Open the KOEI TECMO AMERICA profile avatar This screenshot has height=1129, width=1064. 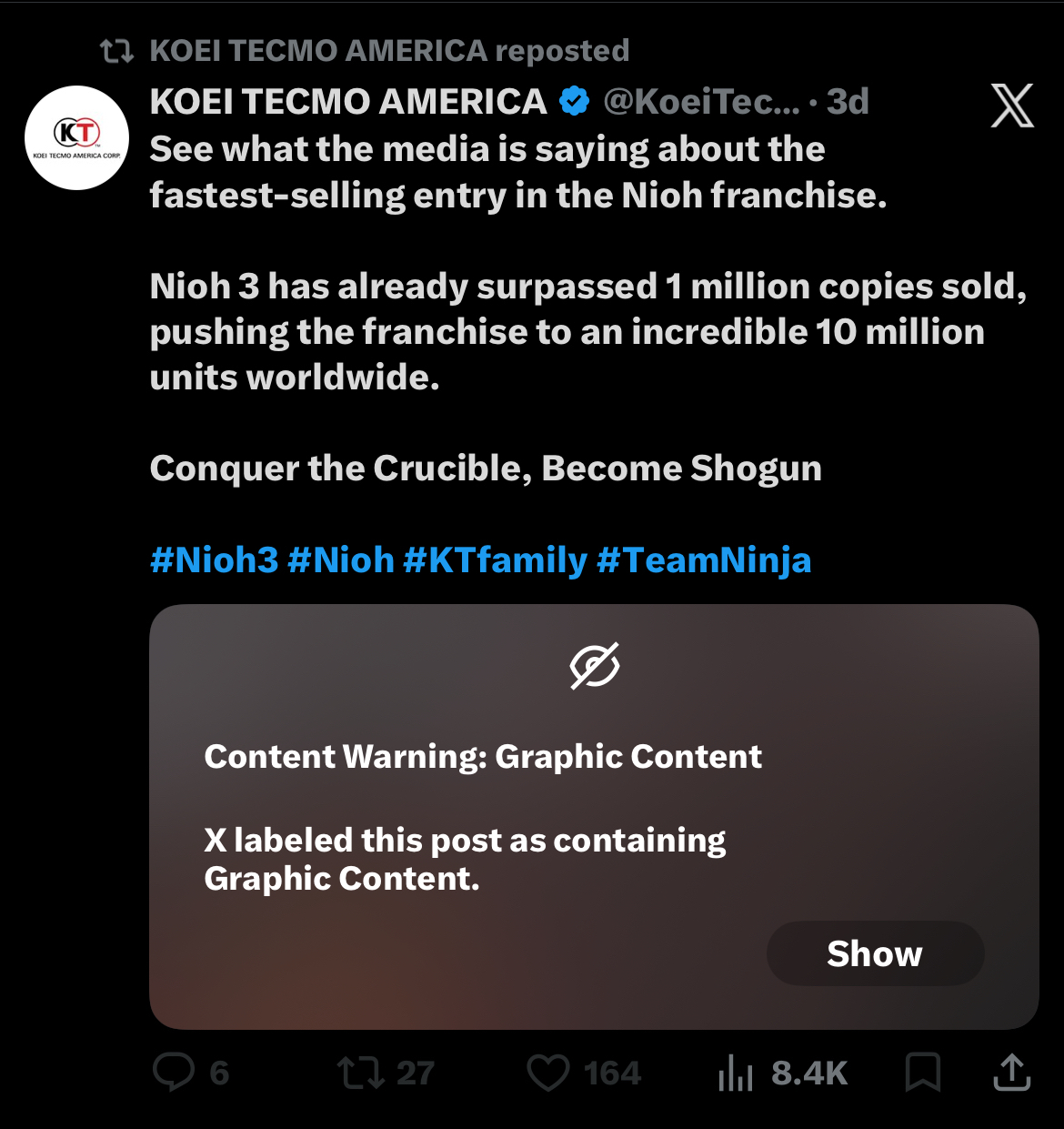click(x=77, y=137)
